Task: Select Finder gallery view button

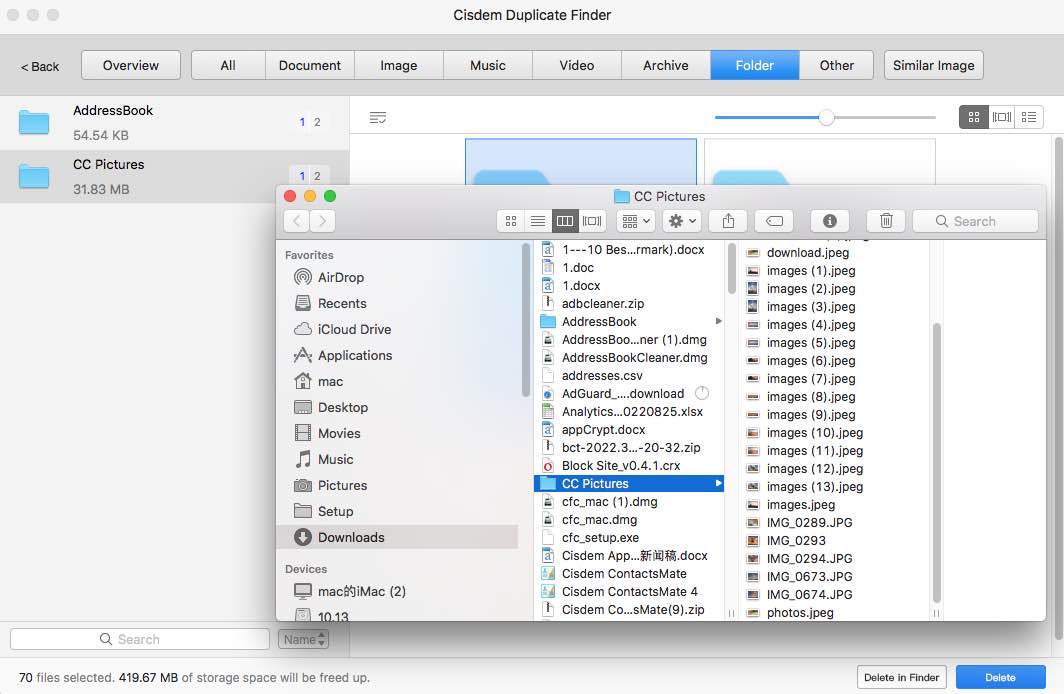Action: (x=592, y=221)
